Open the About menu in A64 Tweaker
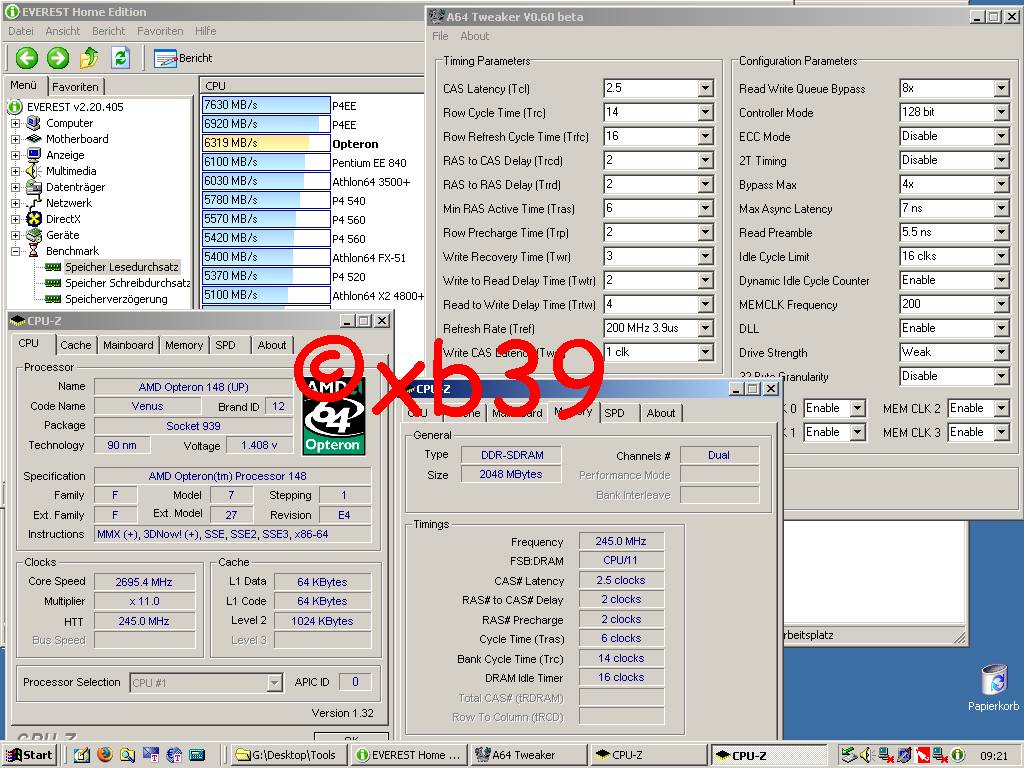The width and height of the screenshot is (1024, 768). tap(474, 36)
